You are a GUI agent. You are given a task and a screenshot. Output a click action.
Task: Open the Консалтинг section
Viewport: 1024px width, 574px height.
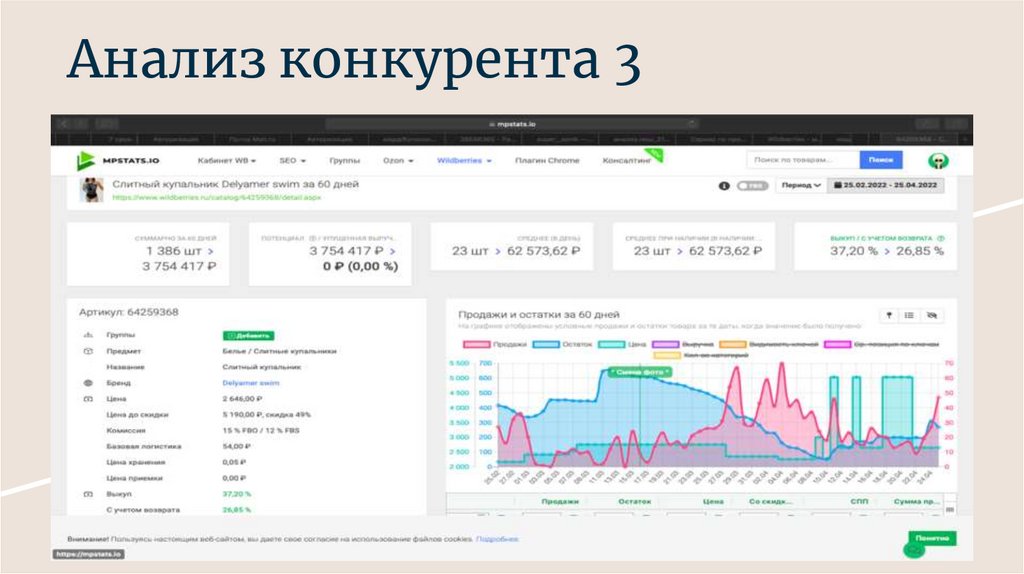pyautogui.click(x=627, y=161)
